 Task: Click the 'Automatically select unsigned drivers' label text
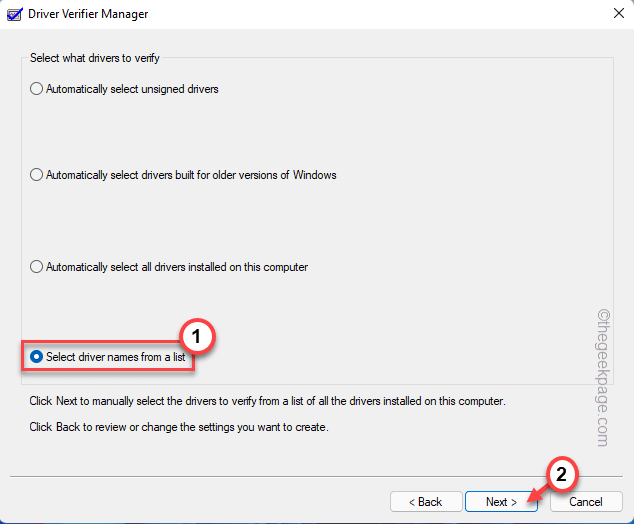tap(132, 89)
